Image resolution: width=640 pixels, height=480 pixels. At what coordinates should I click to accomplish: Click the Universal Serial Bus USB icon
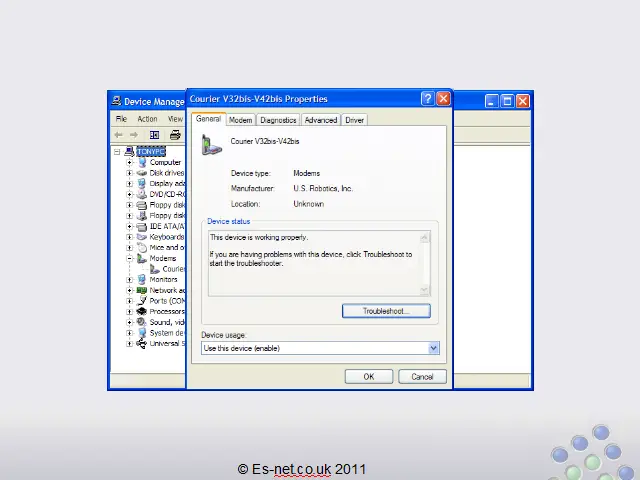point(142,343)
